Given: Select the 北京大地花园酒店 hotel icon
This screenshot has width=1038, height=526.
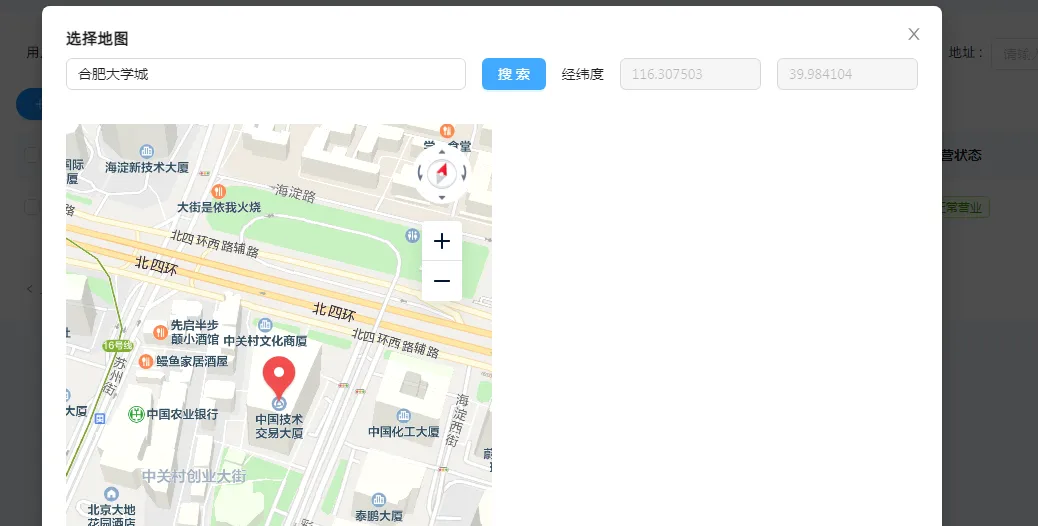Looking at the screenshot, I should coord(111,494).
